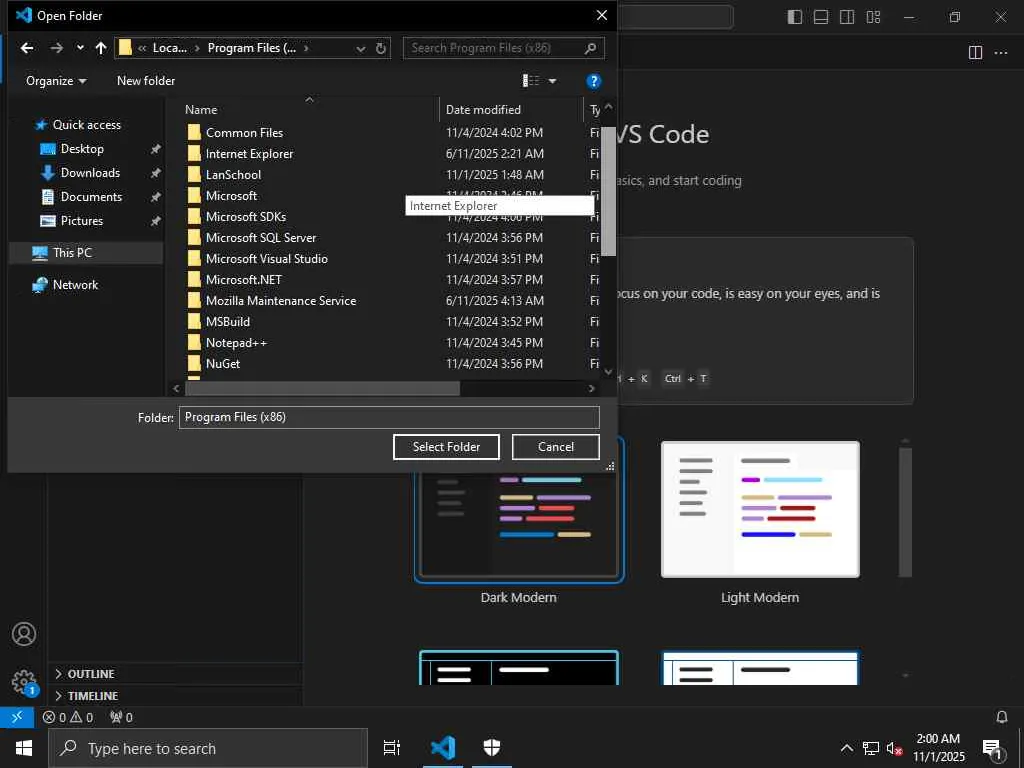Image resolution: width=1024 pixels, height=768 pixels.
Task: Select the Common Files folder
Action: (244, 133)
